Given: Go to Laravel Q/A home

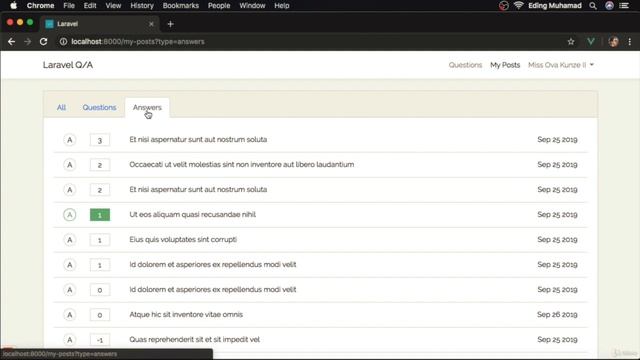Looking at the screenshot, I should pyautogui.click(x=68, y=65).
